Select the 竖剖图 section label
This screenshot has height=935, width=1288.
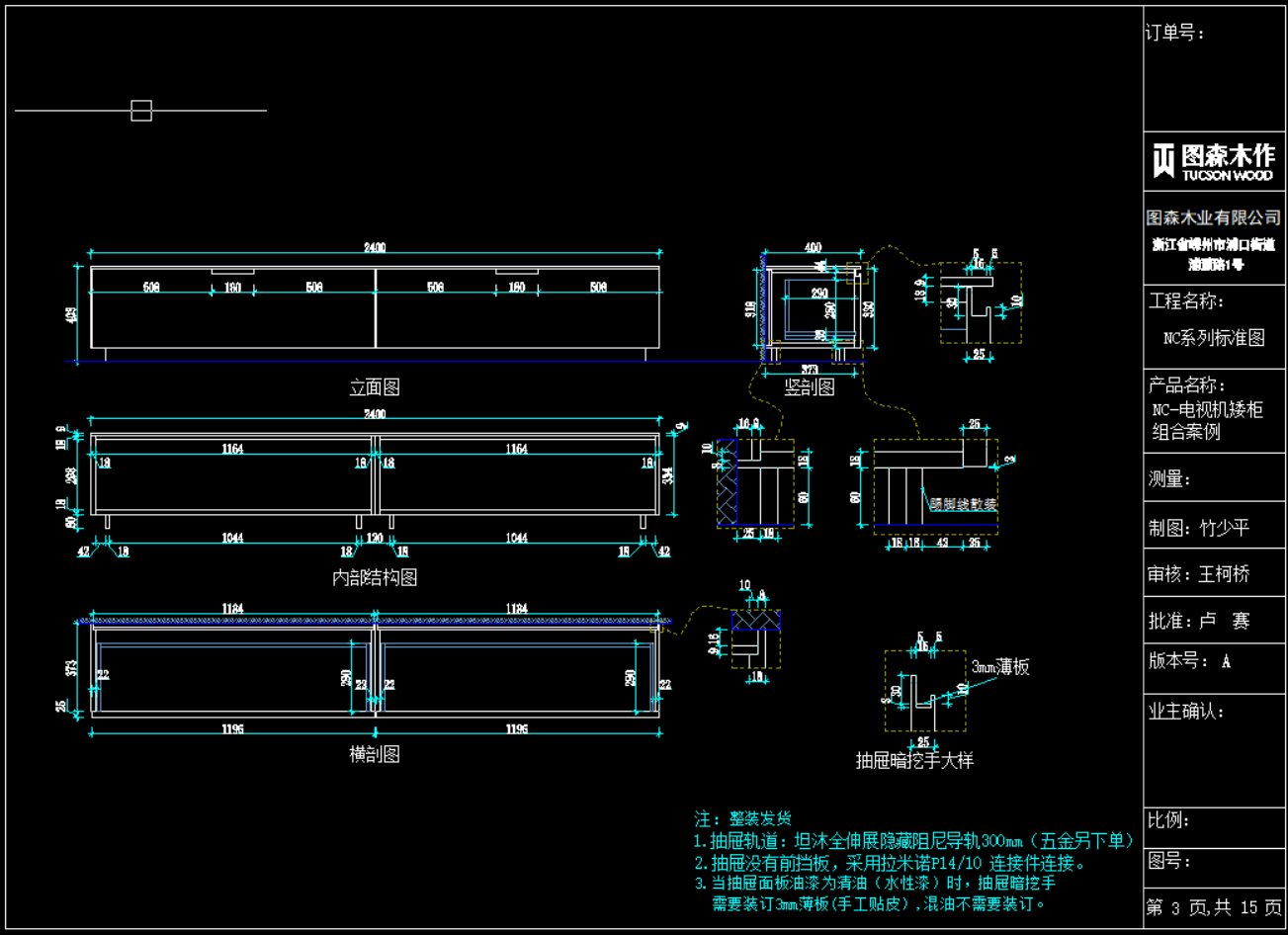pos(810,387)
